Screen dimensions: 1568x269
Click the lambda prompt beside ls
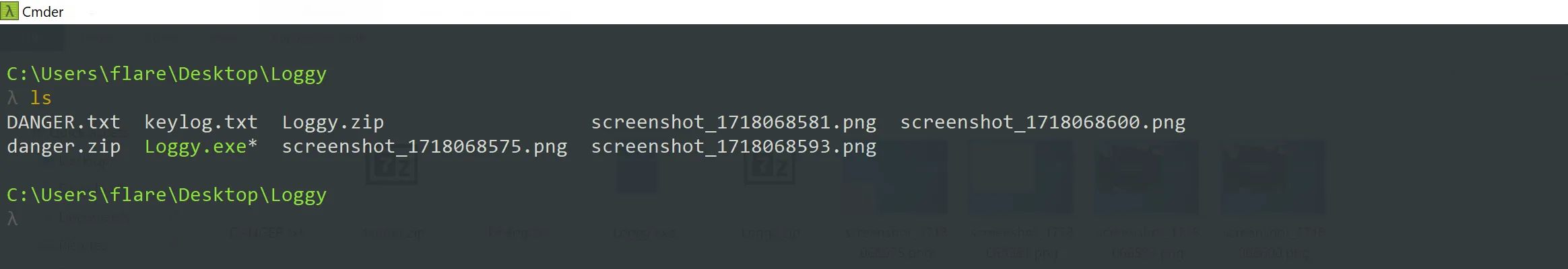point(12,98)
